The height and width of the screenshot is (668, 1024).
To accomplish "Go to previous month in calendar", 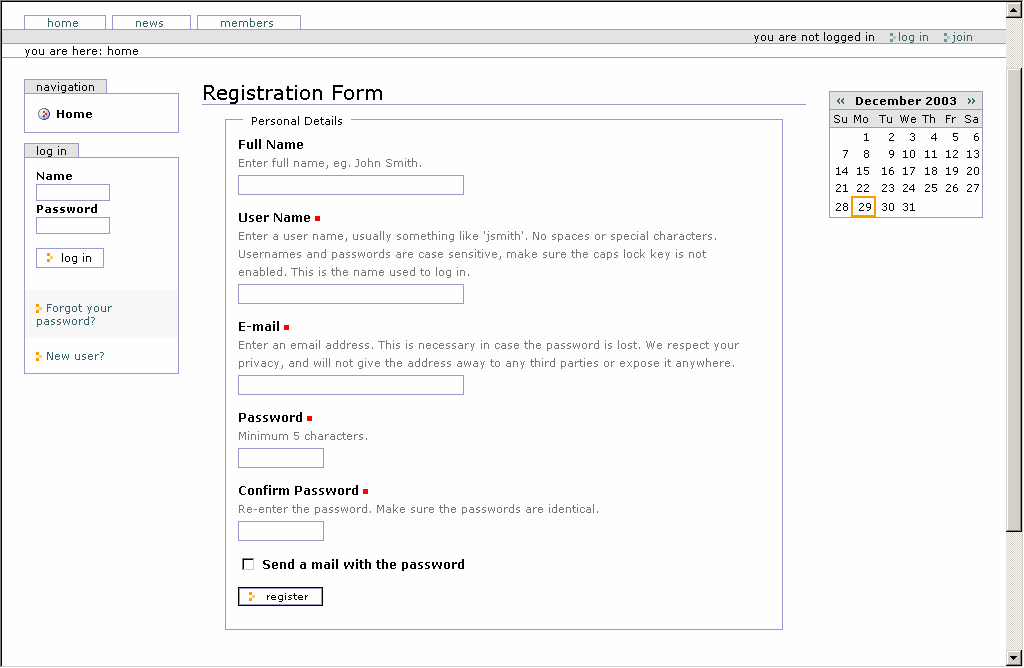I will tap(841, 101).
